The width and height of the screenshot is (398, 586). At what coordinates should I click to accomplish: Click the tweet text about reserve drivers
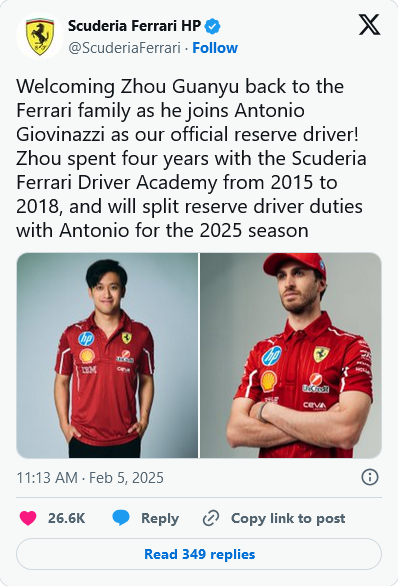point(191,158)
